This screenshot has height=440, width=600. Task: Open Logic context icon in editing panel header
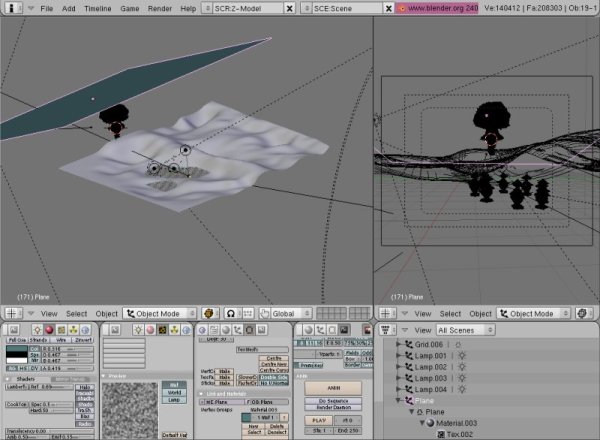202,329
